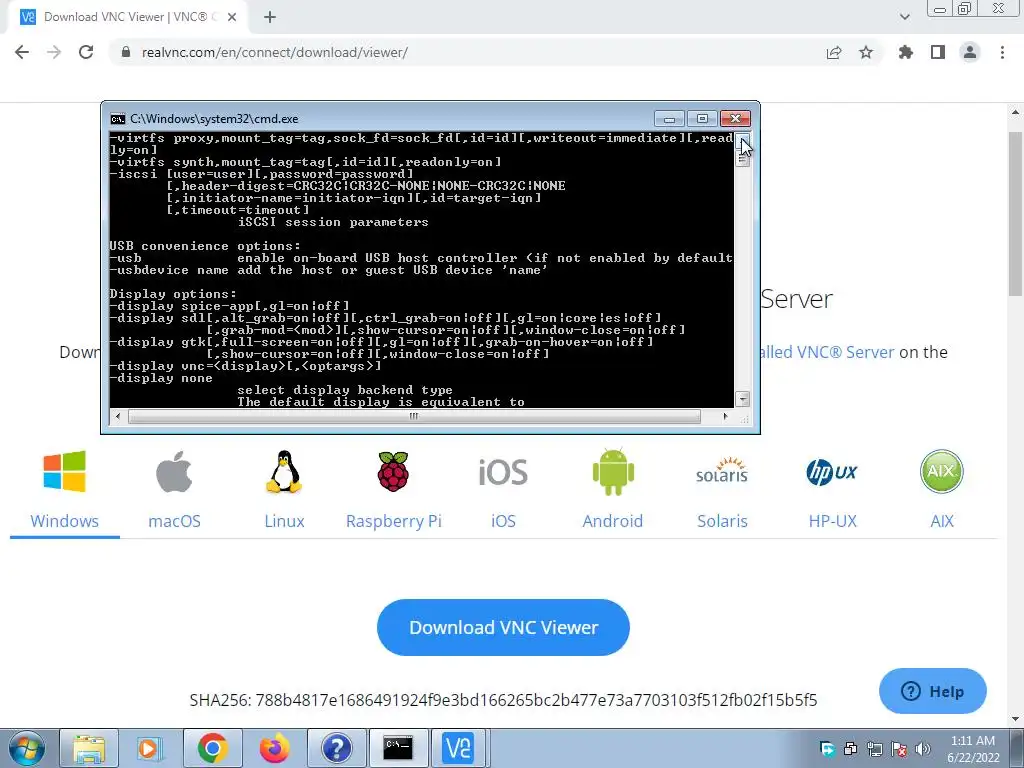The width and height of the screenshot is (1024, 768).
Task: Expand the Chrome tab search chevron
Action: [x=904, y=17]
